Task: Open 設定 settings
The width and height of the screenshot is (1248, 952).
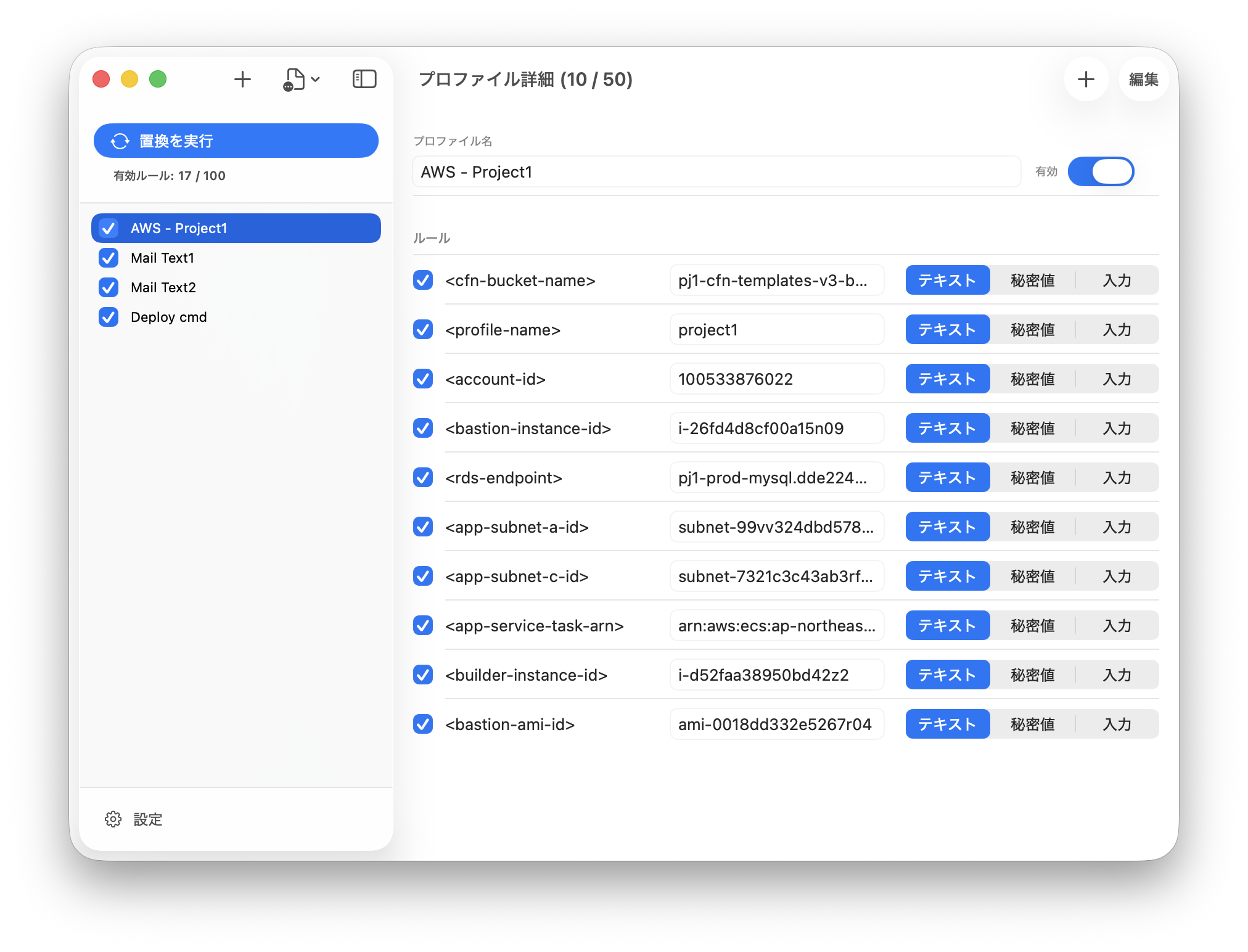Action: tap(134, 819)
